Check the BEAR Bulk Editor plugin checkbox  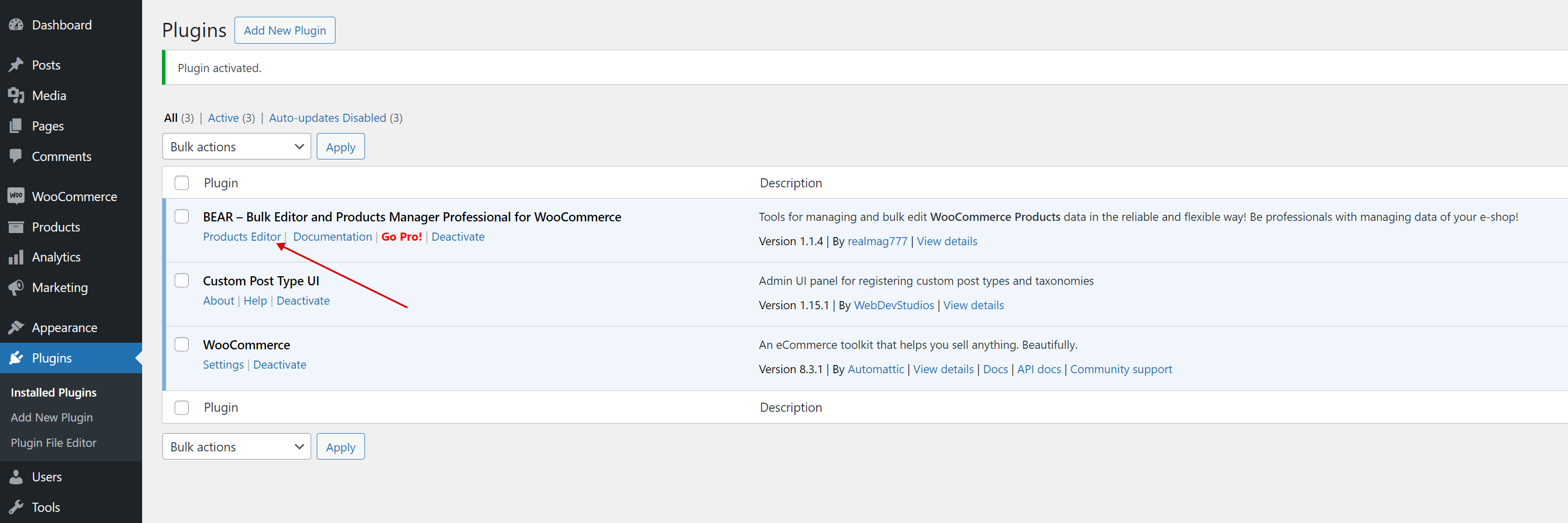(x=181, y=216)
